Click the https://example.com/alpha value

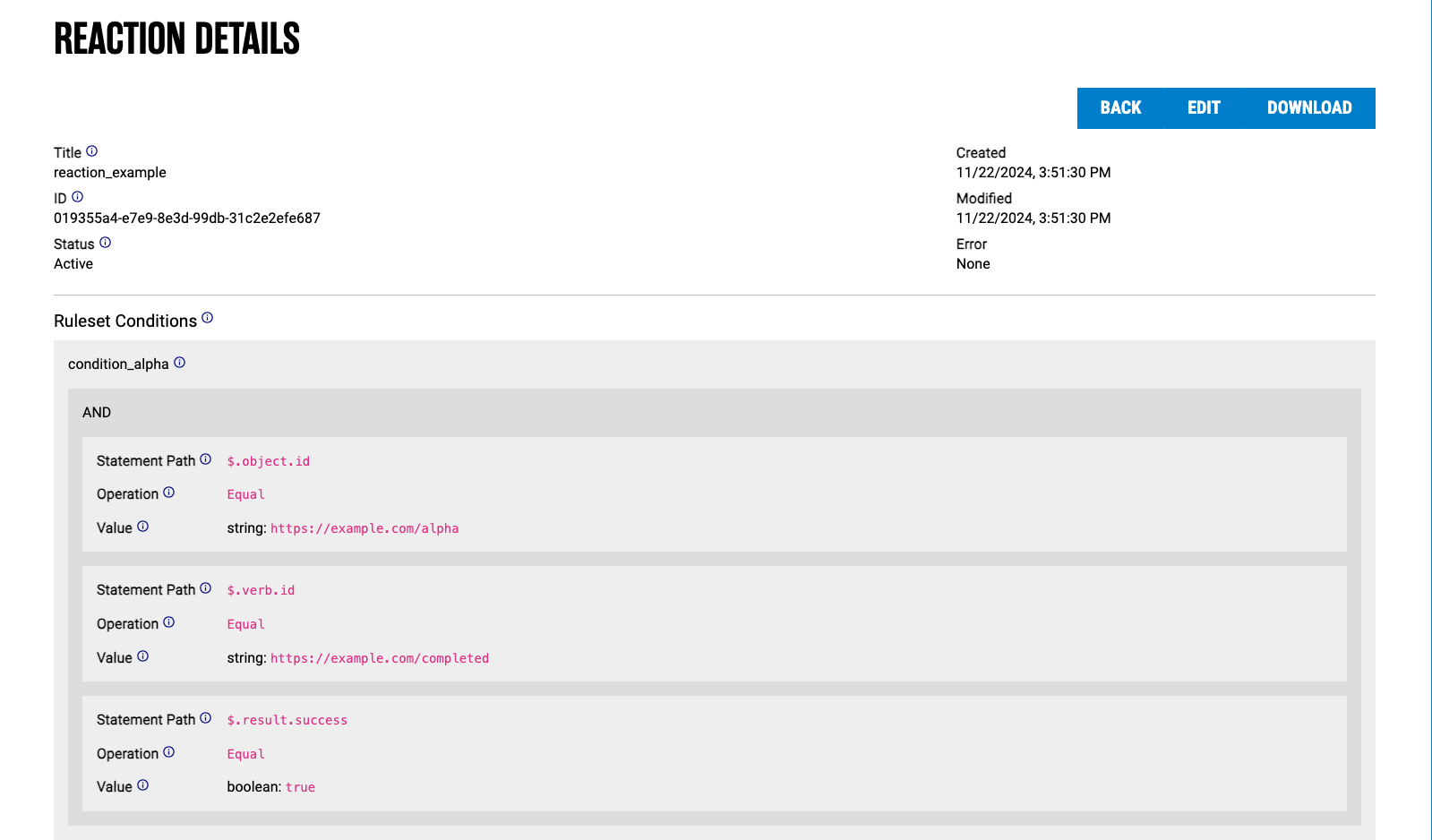364,528
